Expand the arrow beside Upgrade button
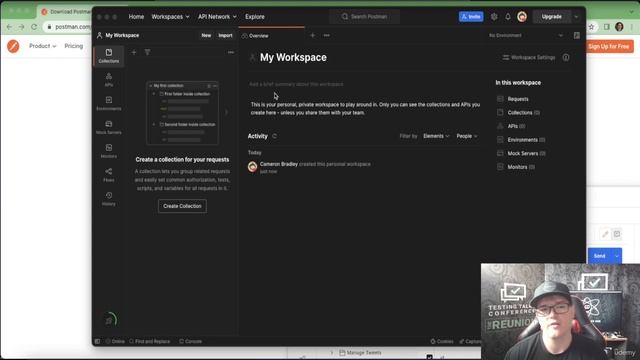The height and width of the screenshot is (360, 640). click(x=576, y=17)
